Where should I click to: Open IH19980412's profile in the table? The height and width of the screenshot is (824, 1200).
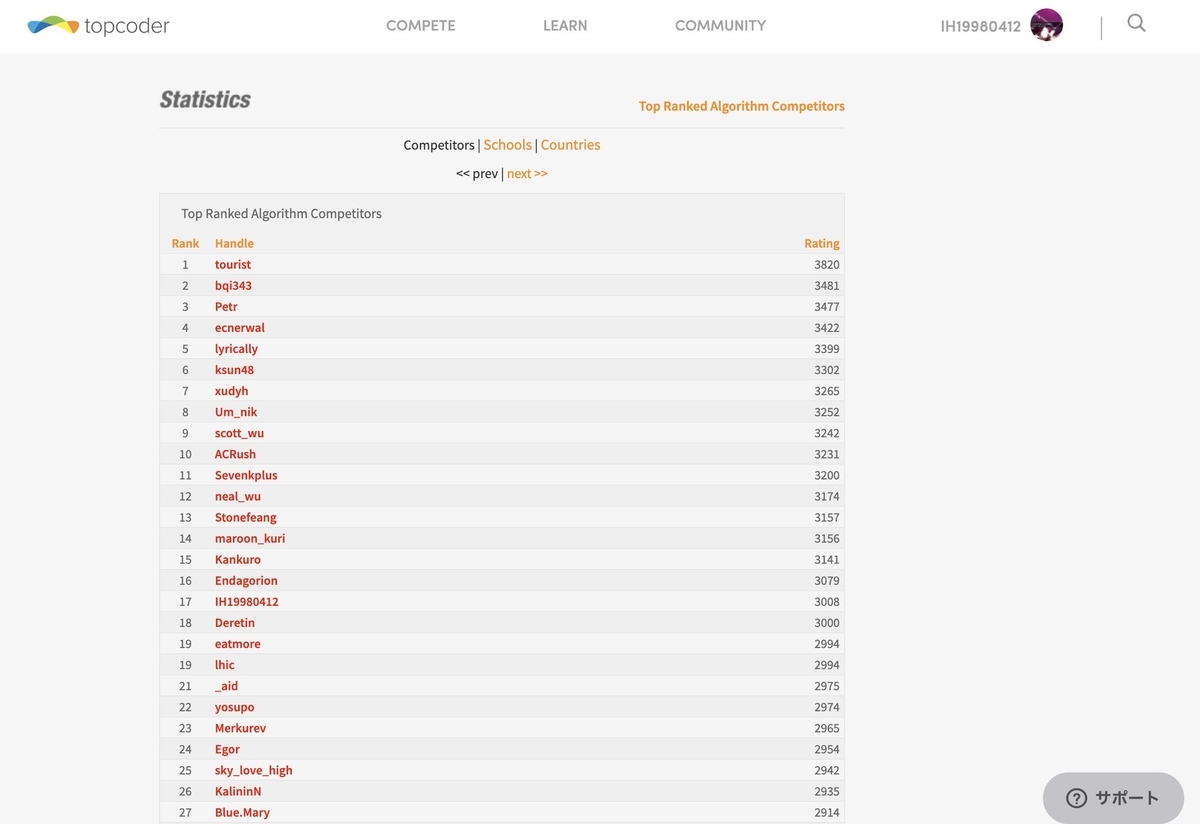pyautogui.click(x=247, y=602)
